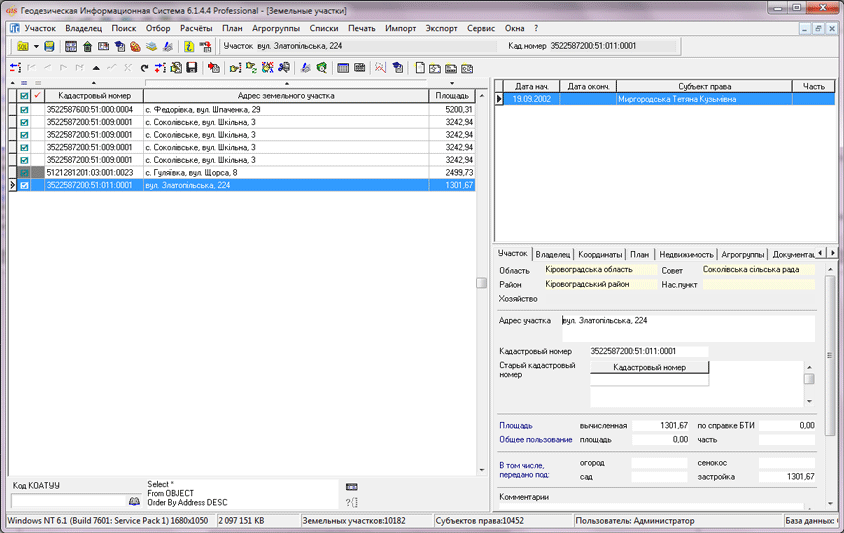844x533 pixels.
Task: Open the dropdown arrow next to the yellow folder icon
Action: (x=36, y=47)
